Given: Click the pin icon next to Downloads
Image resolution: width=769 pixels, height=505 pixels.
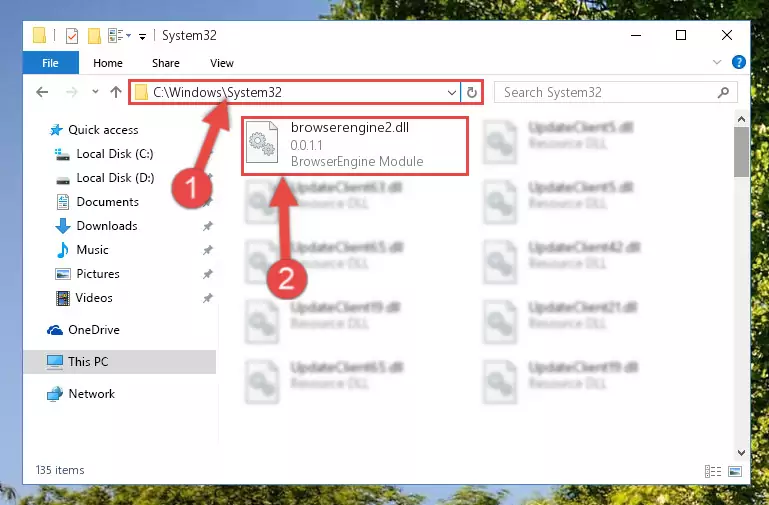Looking at the screenshot, I should (208, 226).
